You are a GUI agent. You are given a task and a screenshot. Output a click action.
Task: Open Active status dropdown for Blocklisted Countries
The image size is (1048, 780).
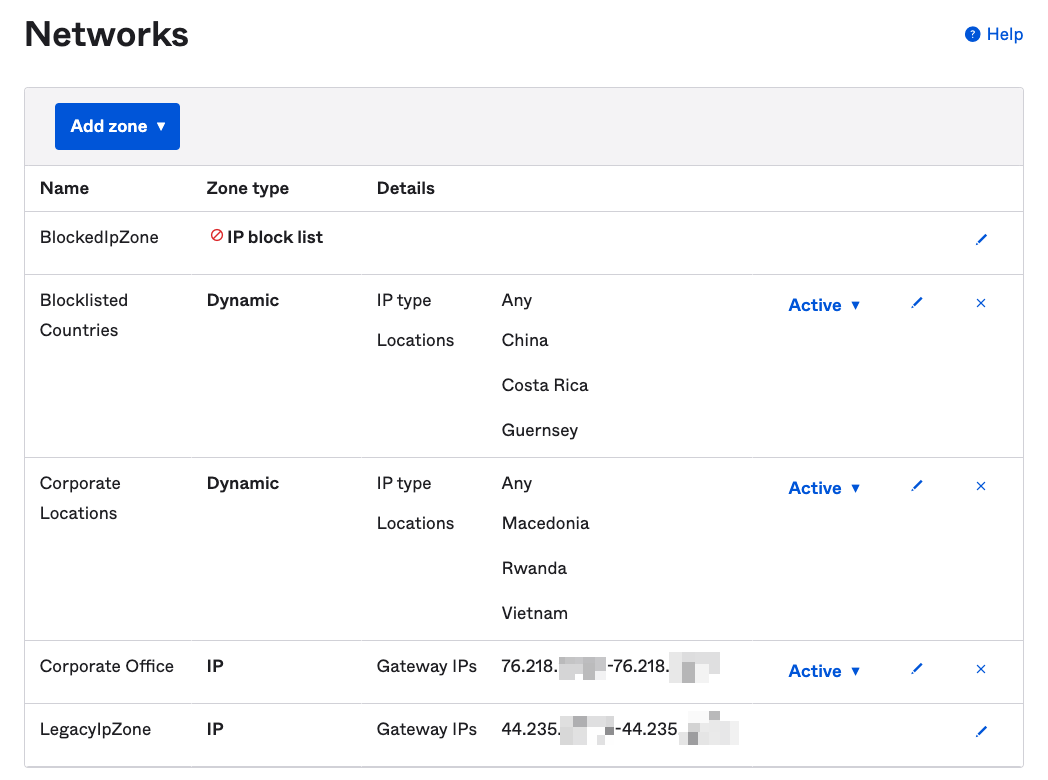tap(824, 305)
